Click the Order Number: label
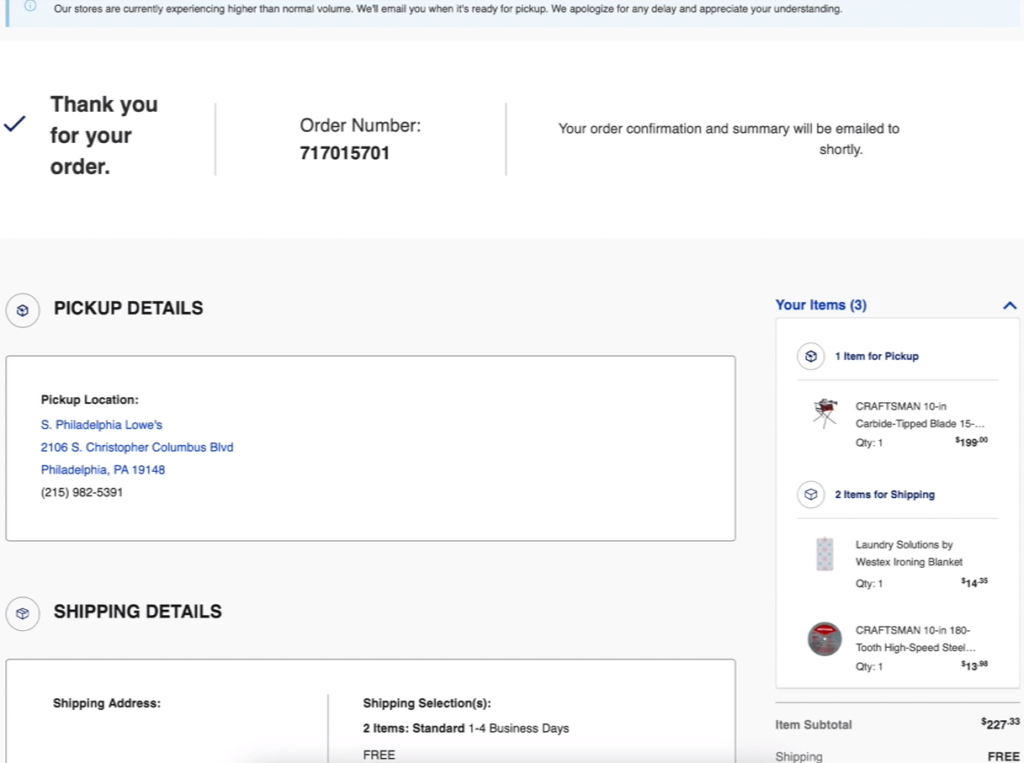The width and height of the screenshot is (1024, 763). [360, 125]
